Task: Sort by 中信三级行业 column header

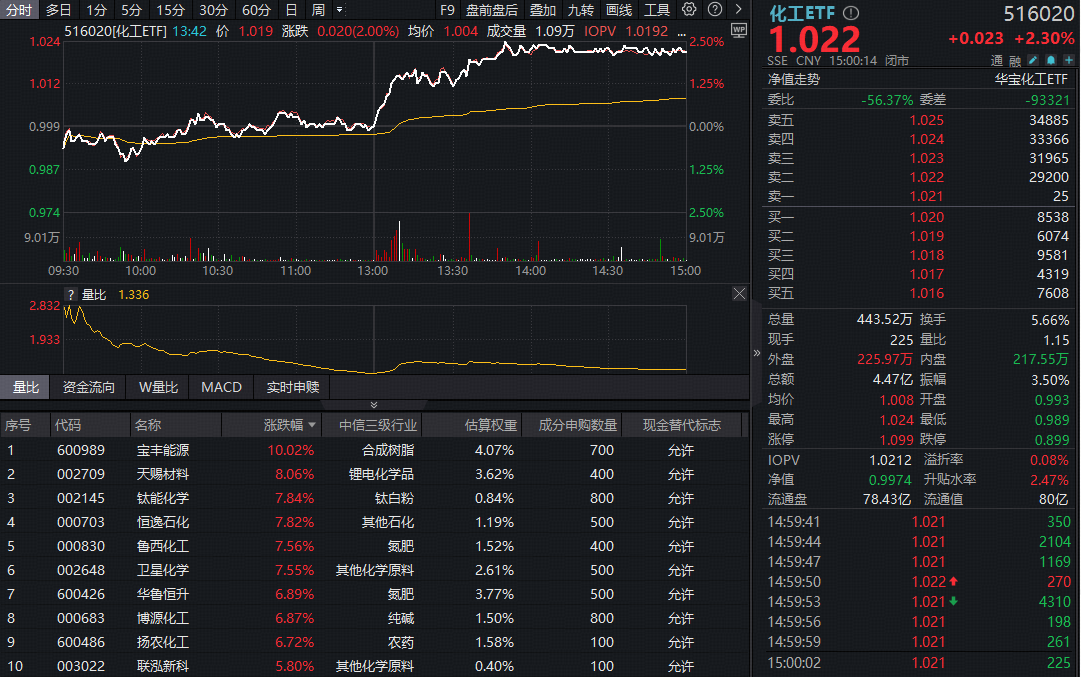Action: point(378,425)
